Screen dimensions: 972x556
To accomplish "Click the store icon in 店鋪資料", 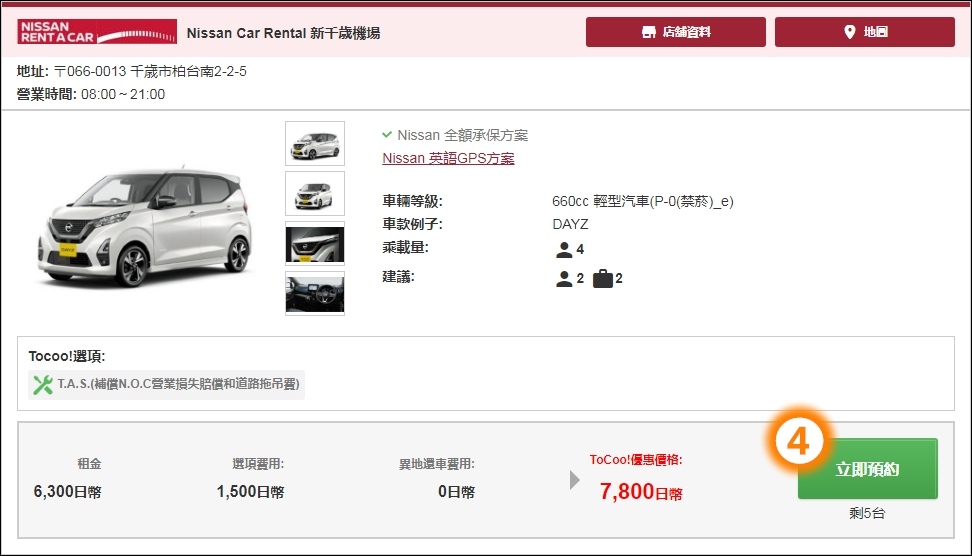I will point(648,32).
